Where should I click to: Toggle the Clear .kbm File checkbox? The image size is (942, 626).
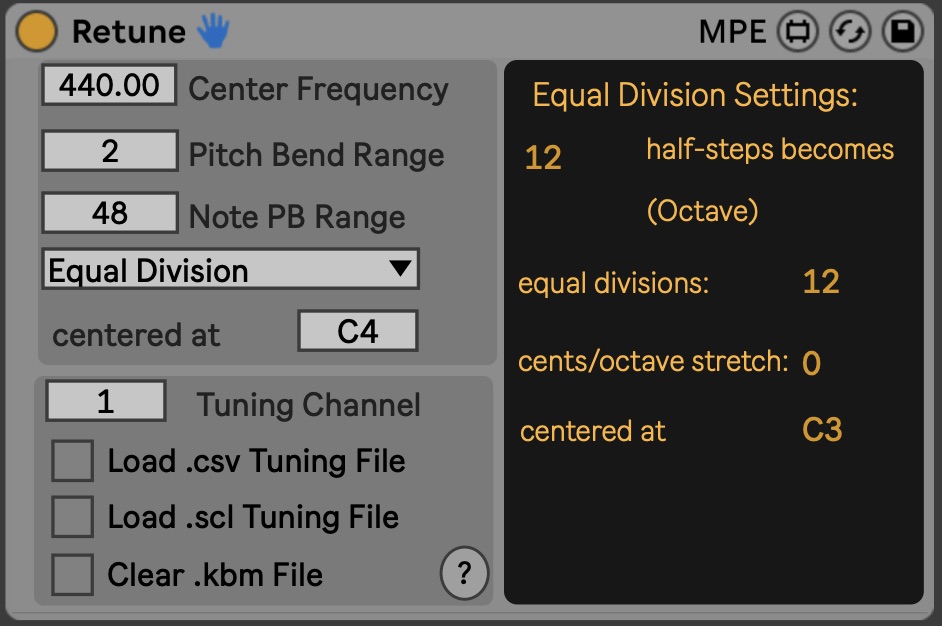tap(73, 575)
